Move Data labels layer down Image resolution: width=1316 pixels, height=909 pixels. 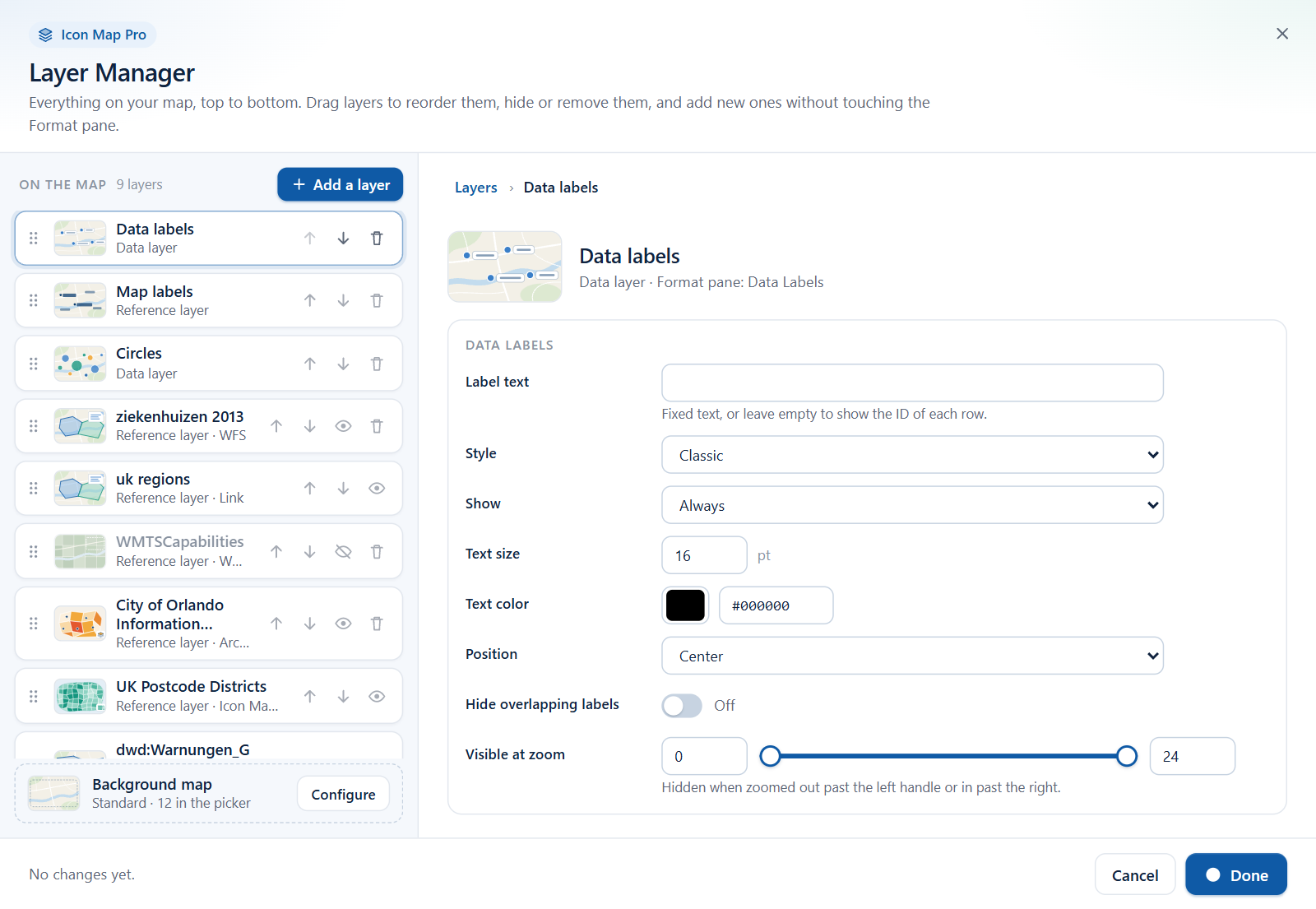[343, 239]
